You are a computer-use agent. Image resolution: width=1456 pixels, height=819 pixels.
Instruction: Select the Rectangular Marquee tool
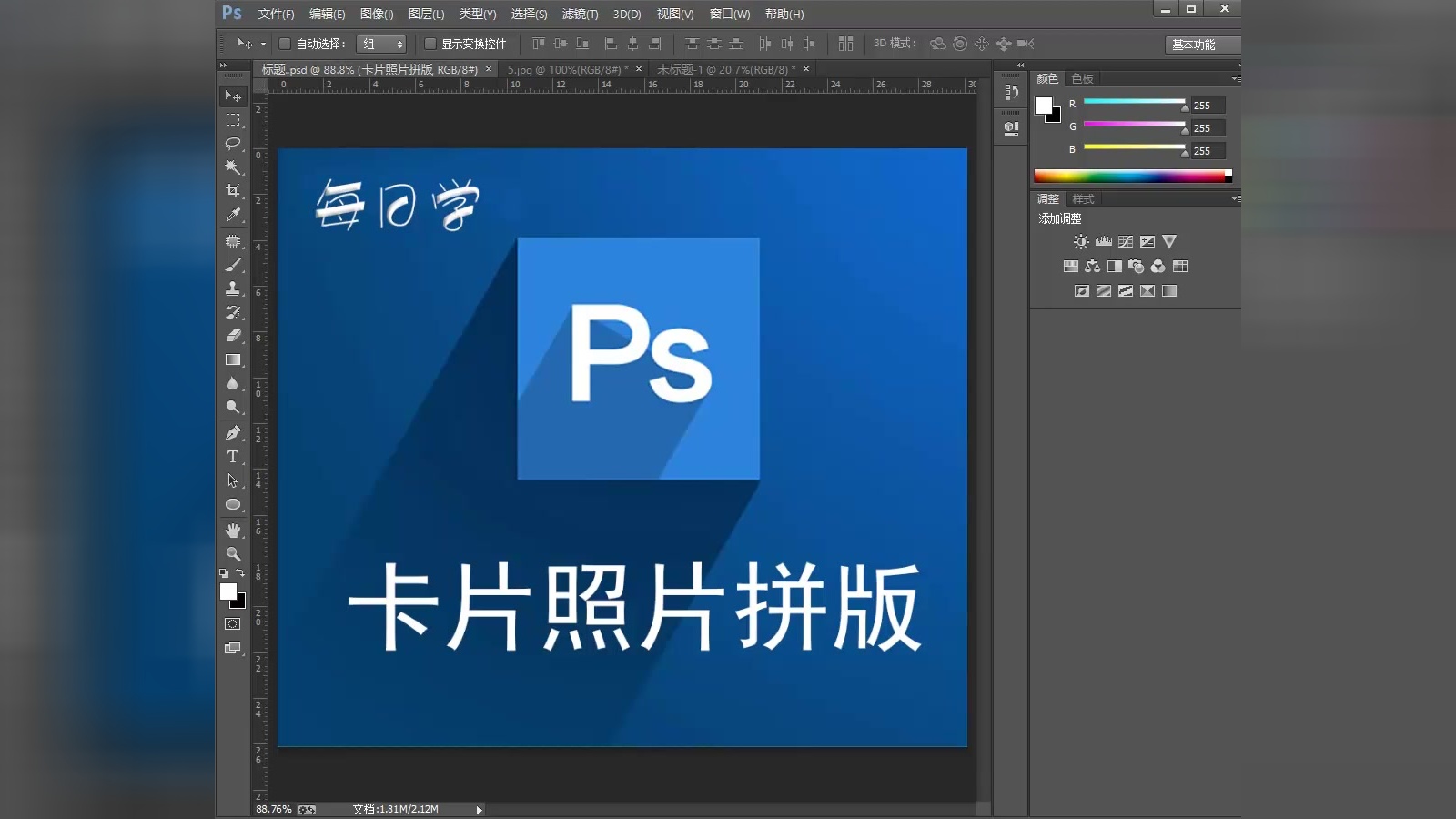click(233, 120)
